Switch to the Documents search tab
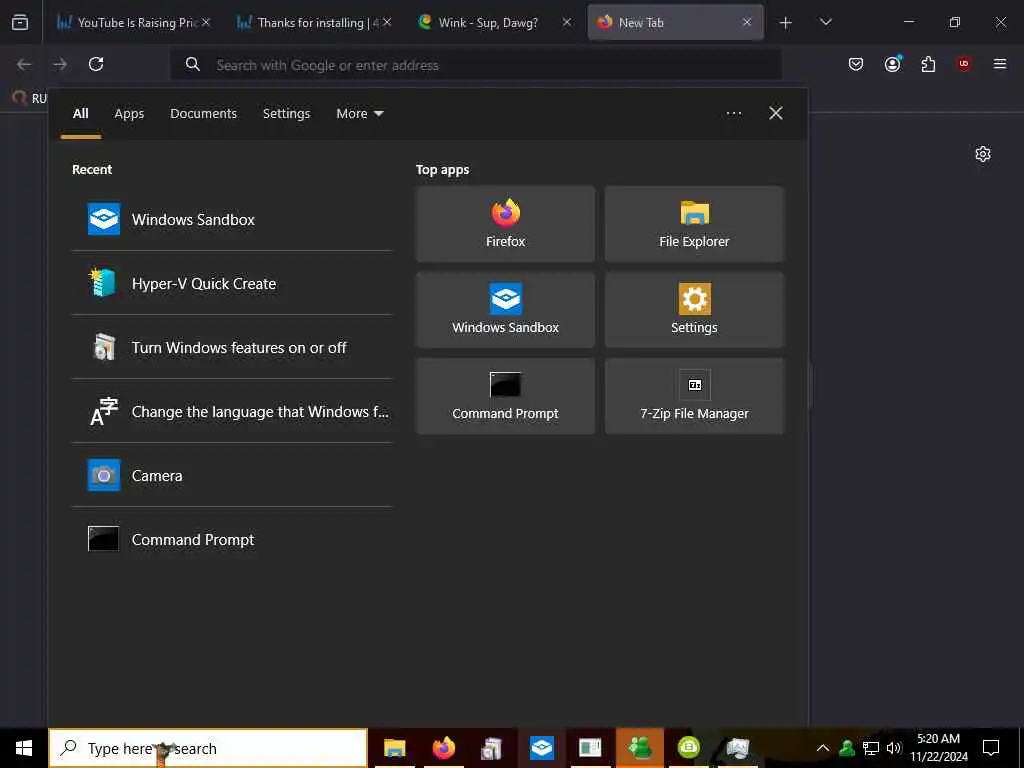The width and height of the screenshot is (1024, 768). [204, 114]
